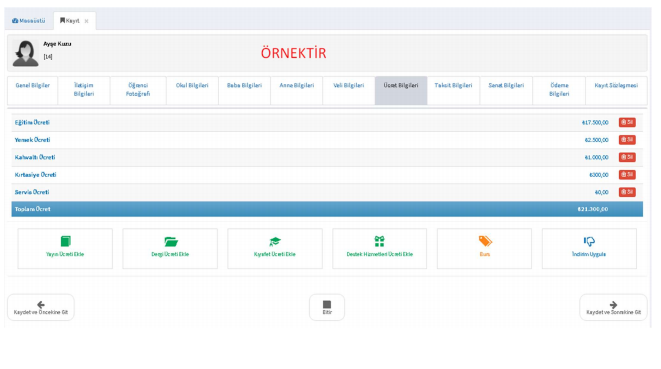
Task: Click the graduation cap Kıyafet icon
Action: click(275, 241)
